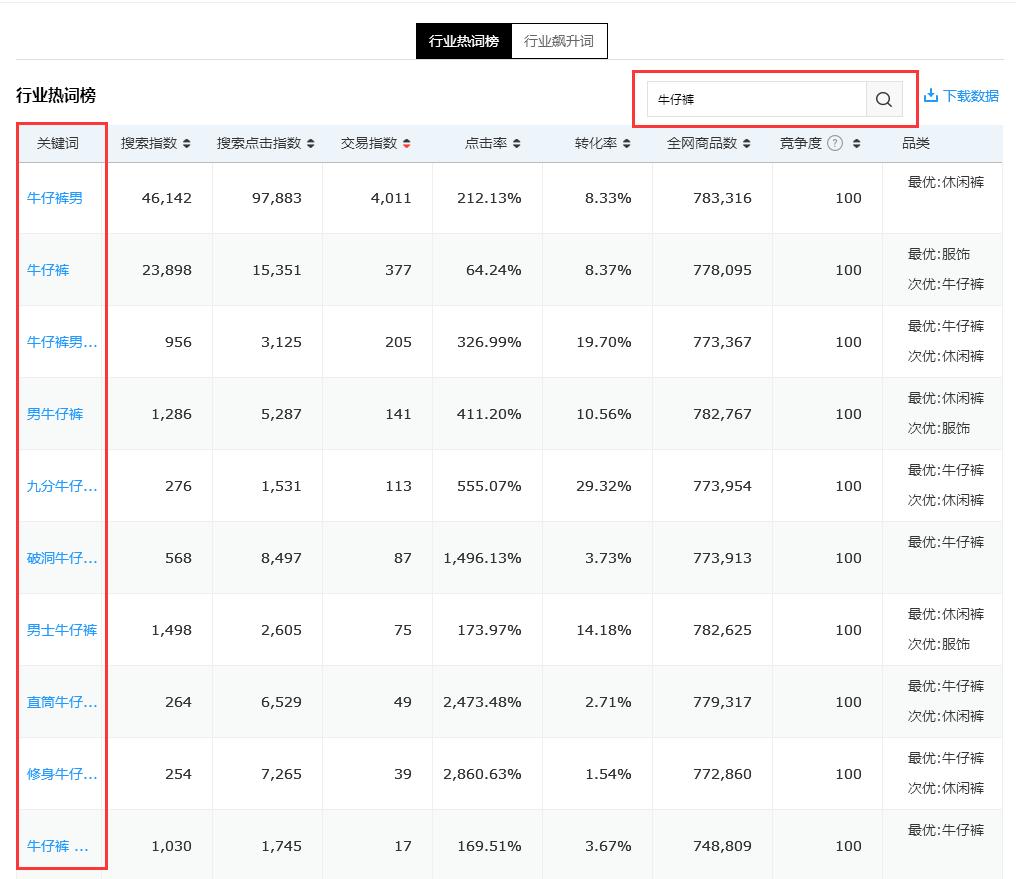Sort by 搜索点击指数 column arrows
This screenshot has width=1016, height=879.
point(311,144)
